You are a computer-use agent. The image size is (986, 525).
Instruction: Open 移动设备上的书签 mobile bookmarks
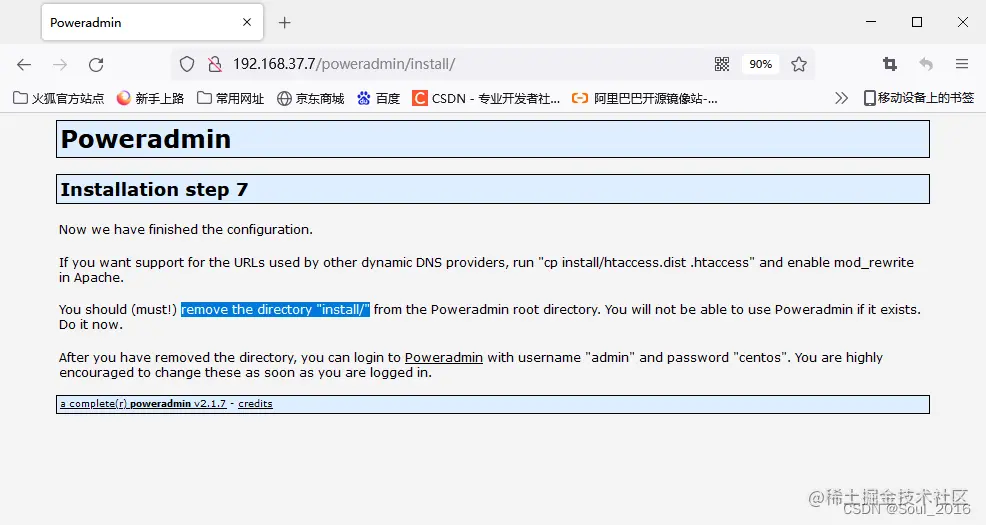(x=919, y=98)
